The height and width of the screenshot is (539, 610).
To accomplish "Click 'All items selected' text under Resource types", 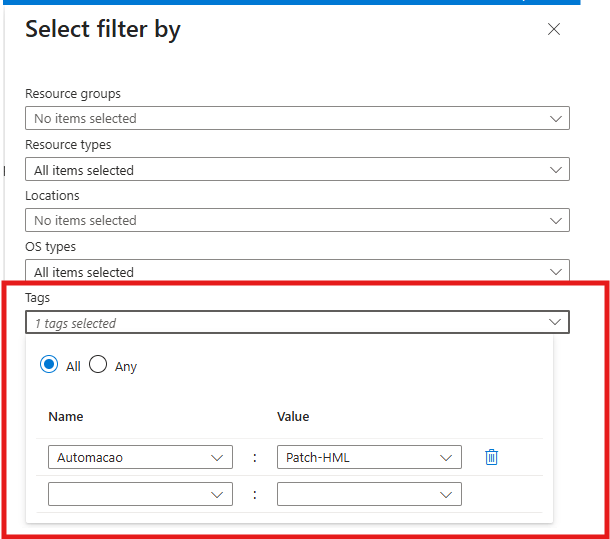I will (84, 170).
